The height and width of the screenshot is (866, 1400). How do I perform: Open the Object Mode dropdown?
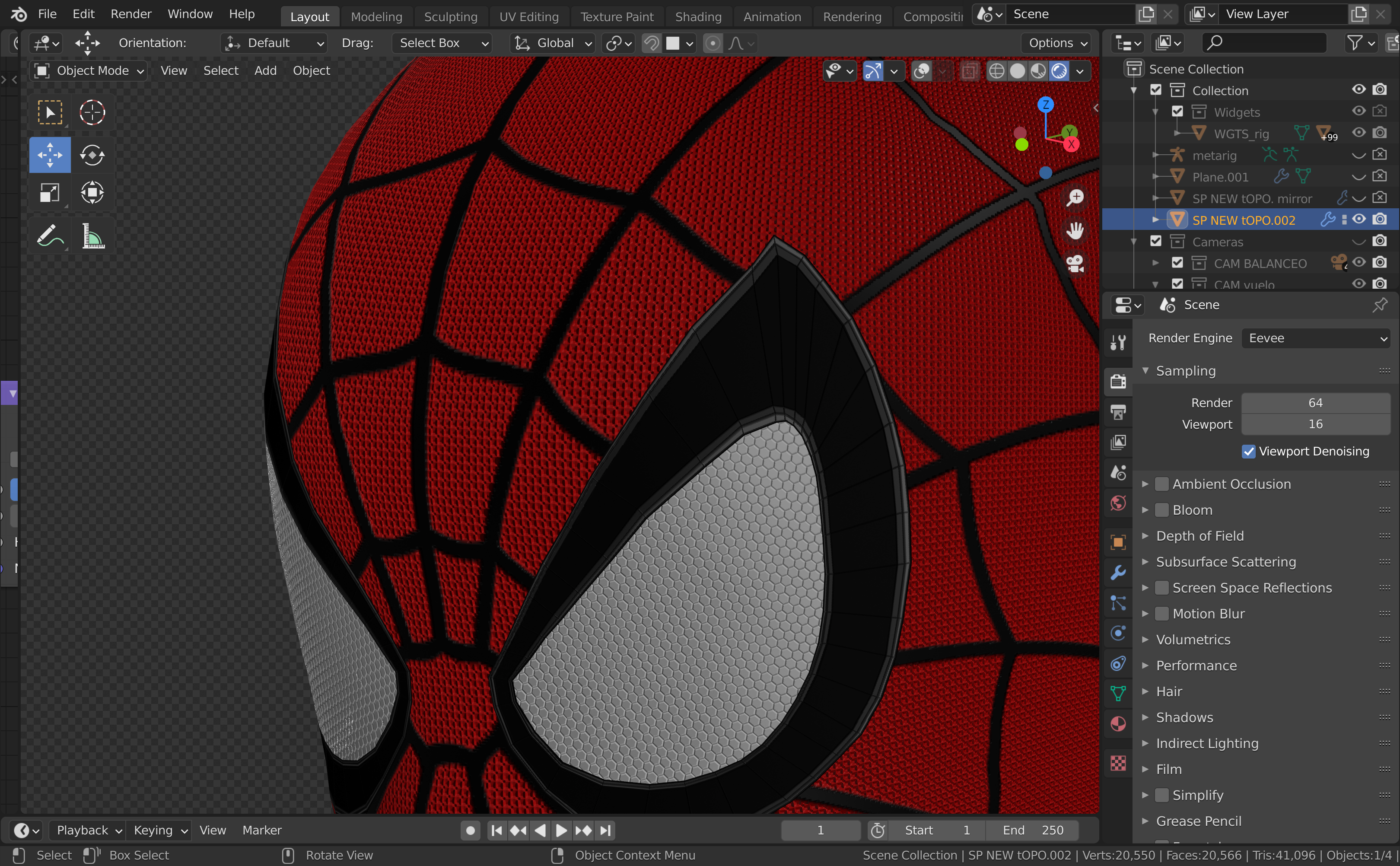coord(89,70)
